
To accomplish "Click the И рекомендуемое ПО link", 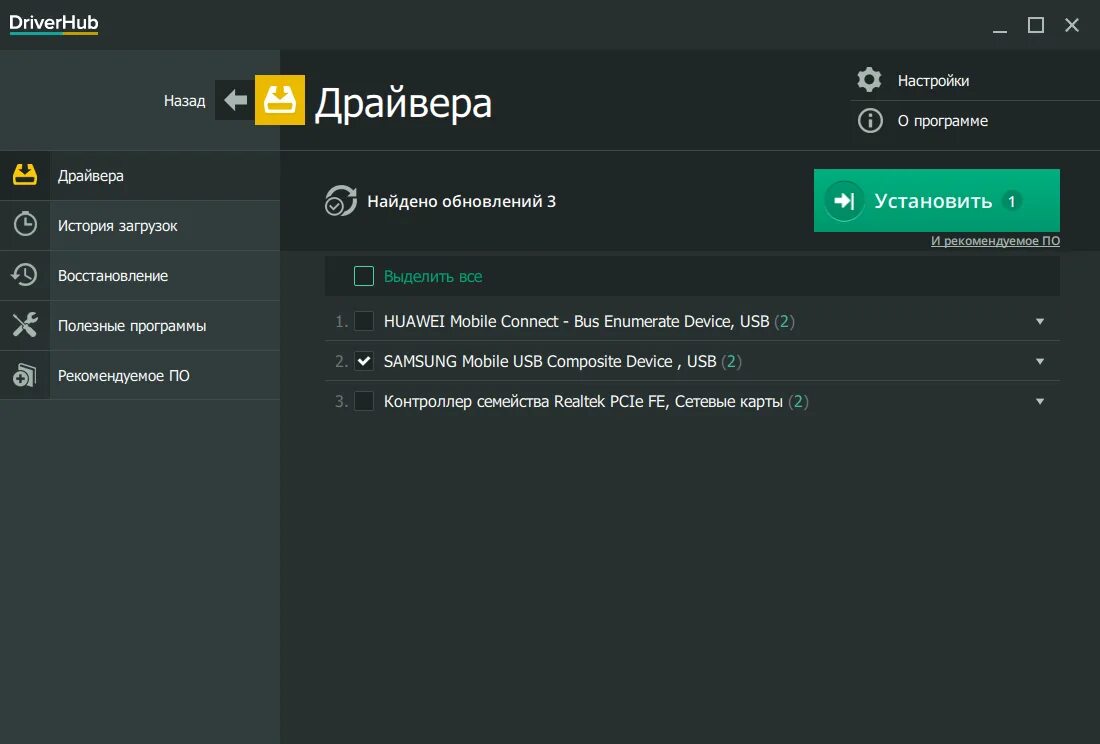I will click(995, 241).
